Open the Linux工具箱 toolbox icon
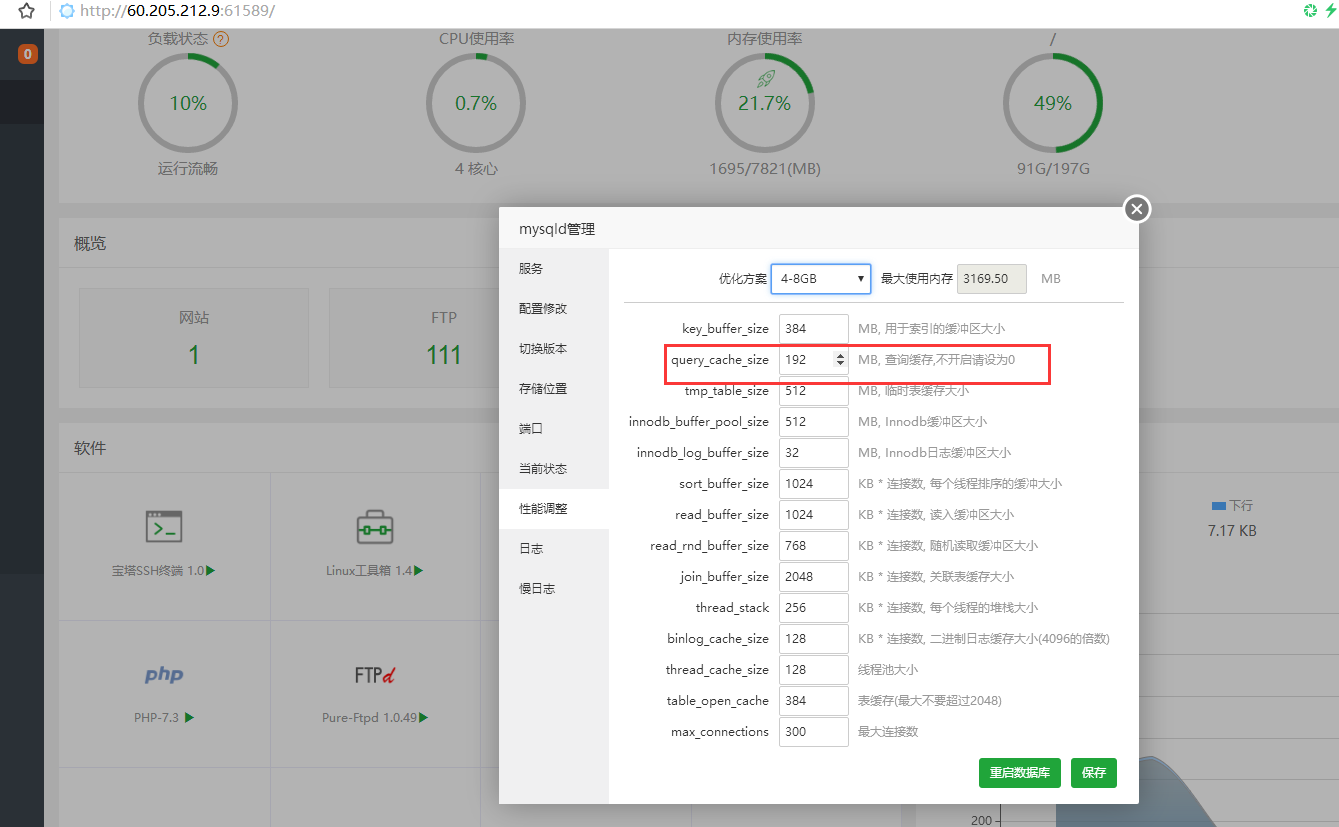 [375, 527]
